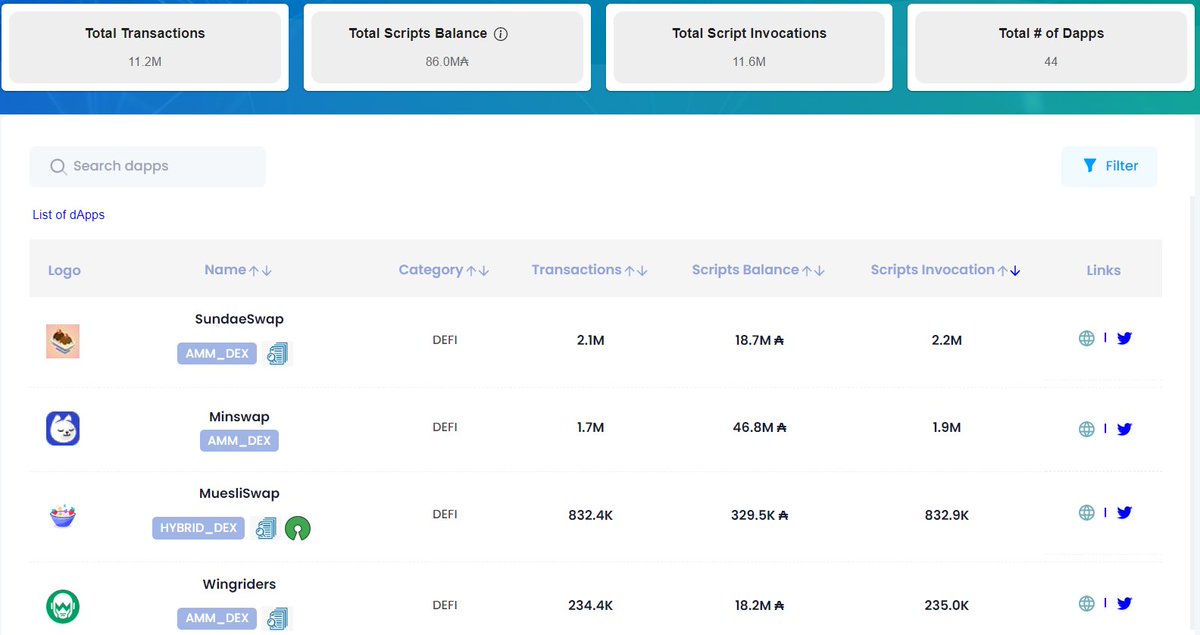Click the SundaeSwap audit document icon

pyautogui.click(x=277, y=353)
